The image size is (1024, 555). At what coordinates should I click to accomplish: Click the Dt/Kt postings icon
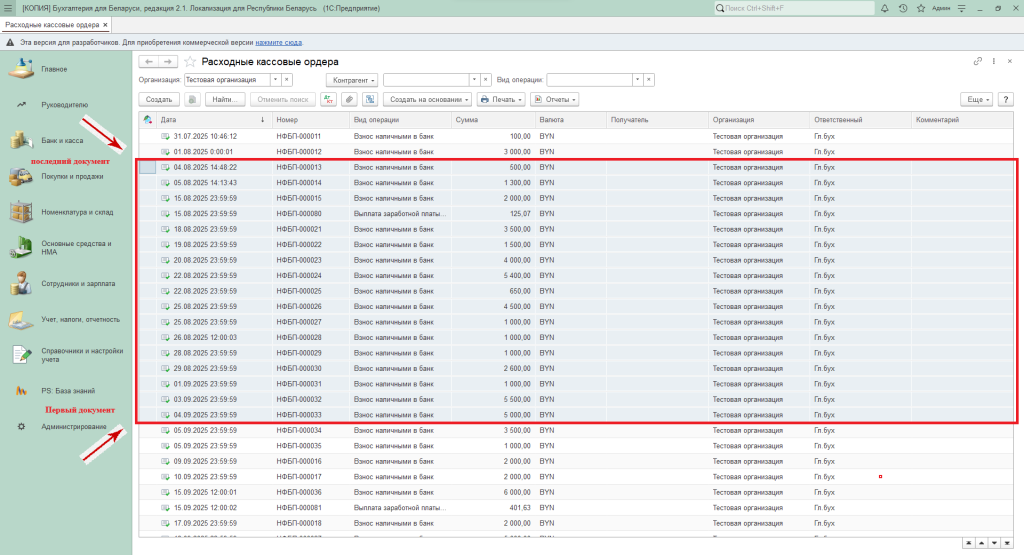[x=328, y=100]
